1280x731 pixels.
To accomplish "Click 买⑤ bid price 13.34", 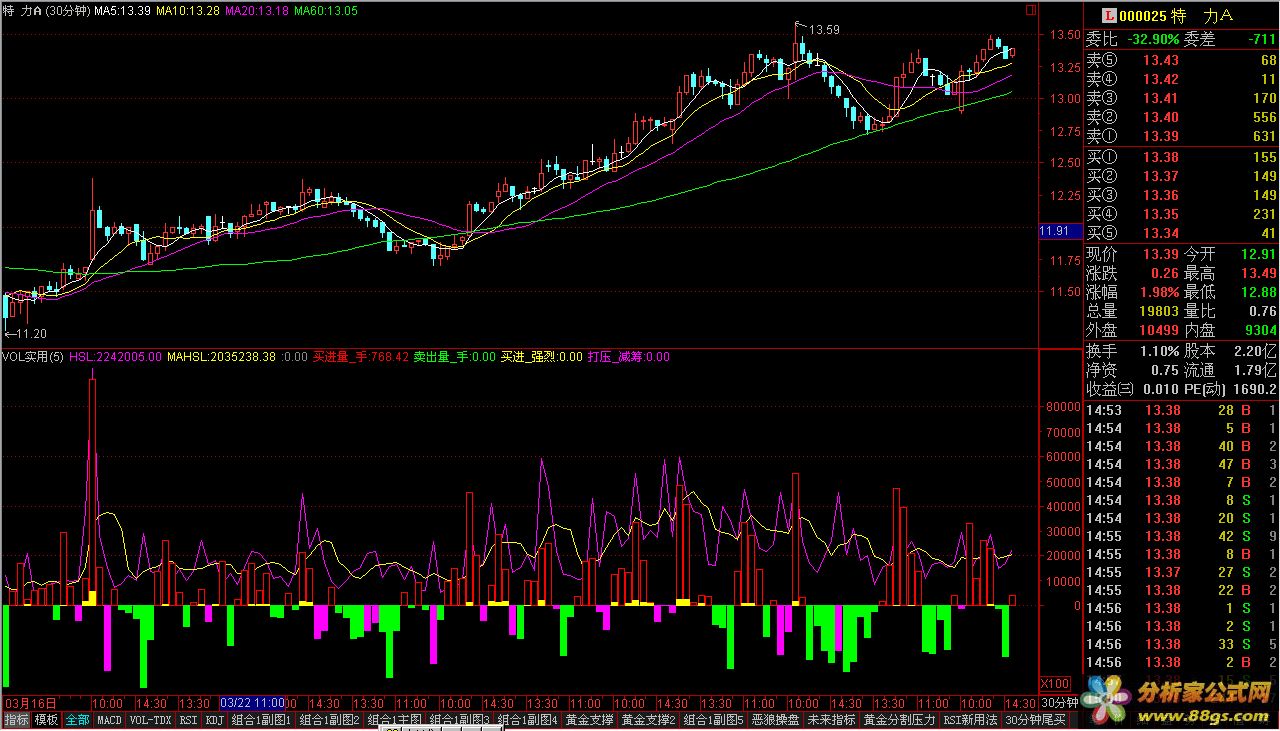I will 1161,233.
